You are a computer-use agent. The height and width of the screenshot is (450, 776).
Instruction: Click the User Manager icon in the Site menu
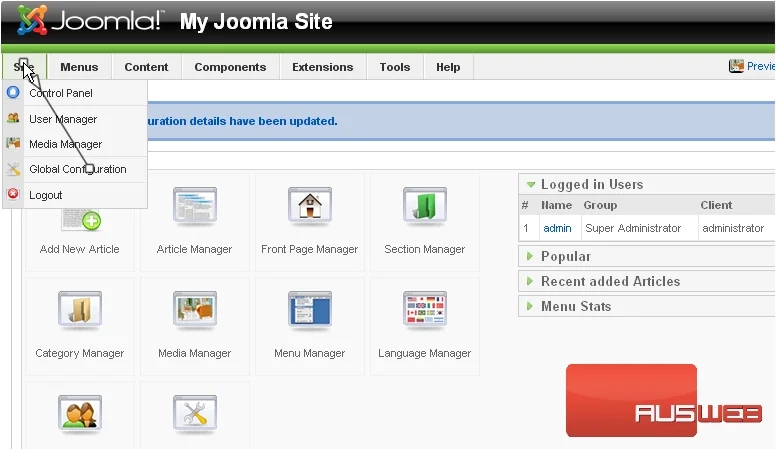[x=13, y=118]
